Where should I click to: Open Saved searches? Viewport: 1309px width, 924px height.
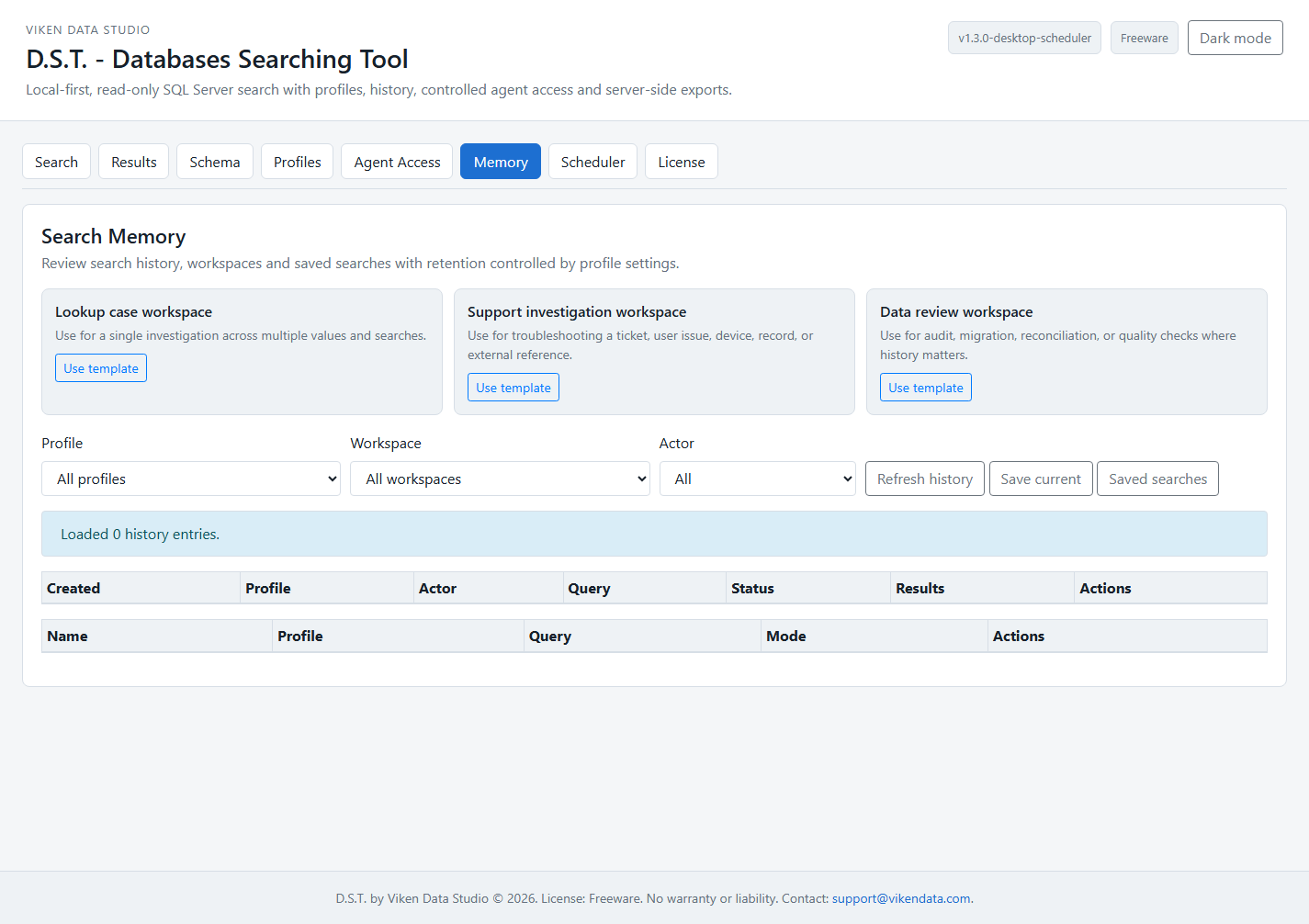[x=1157, y=479]
